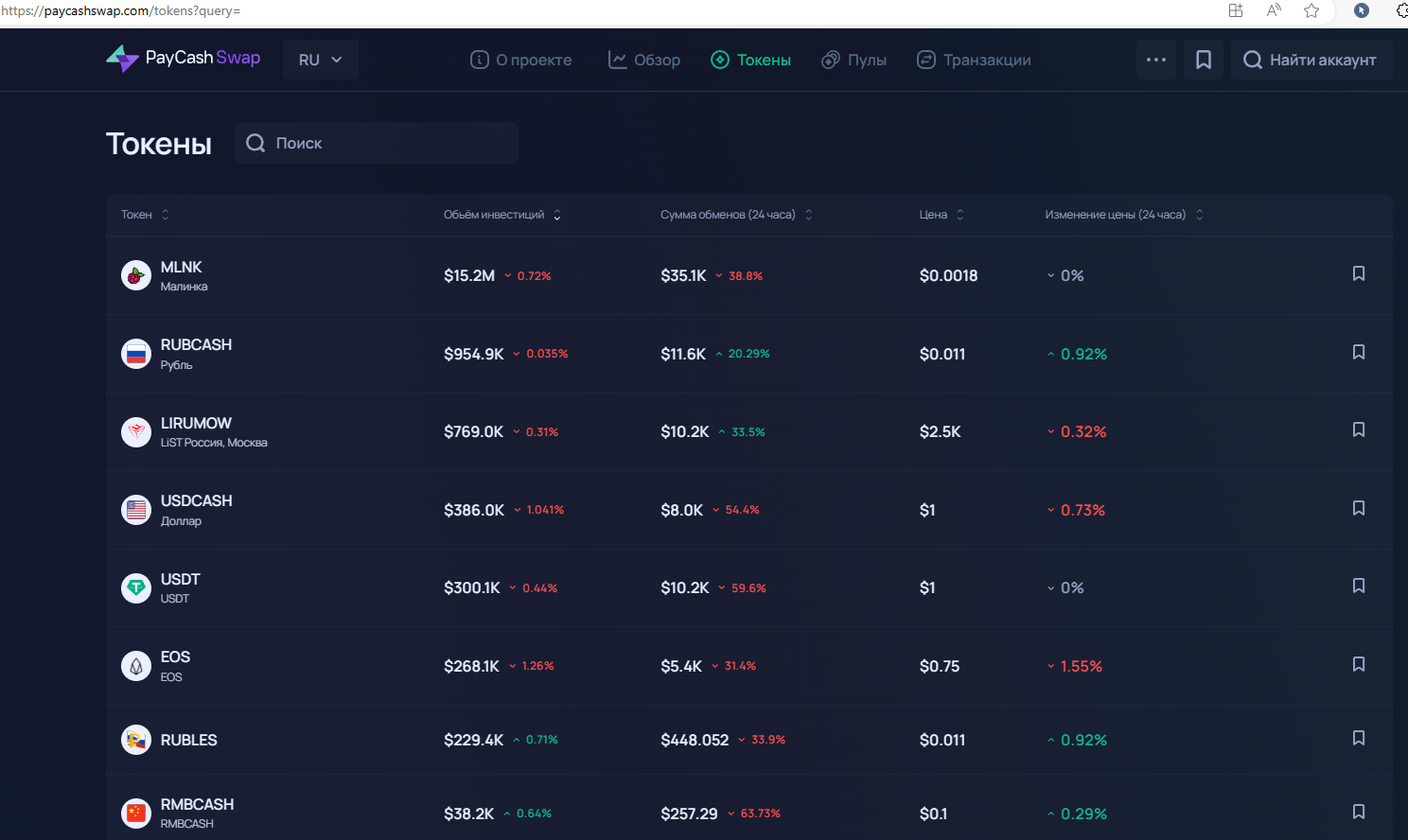The width and height of the screenshot is (1408, 840).
Task: Click the info icon beside О проекте
Action: (480, 60)
